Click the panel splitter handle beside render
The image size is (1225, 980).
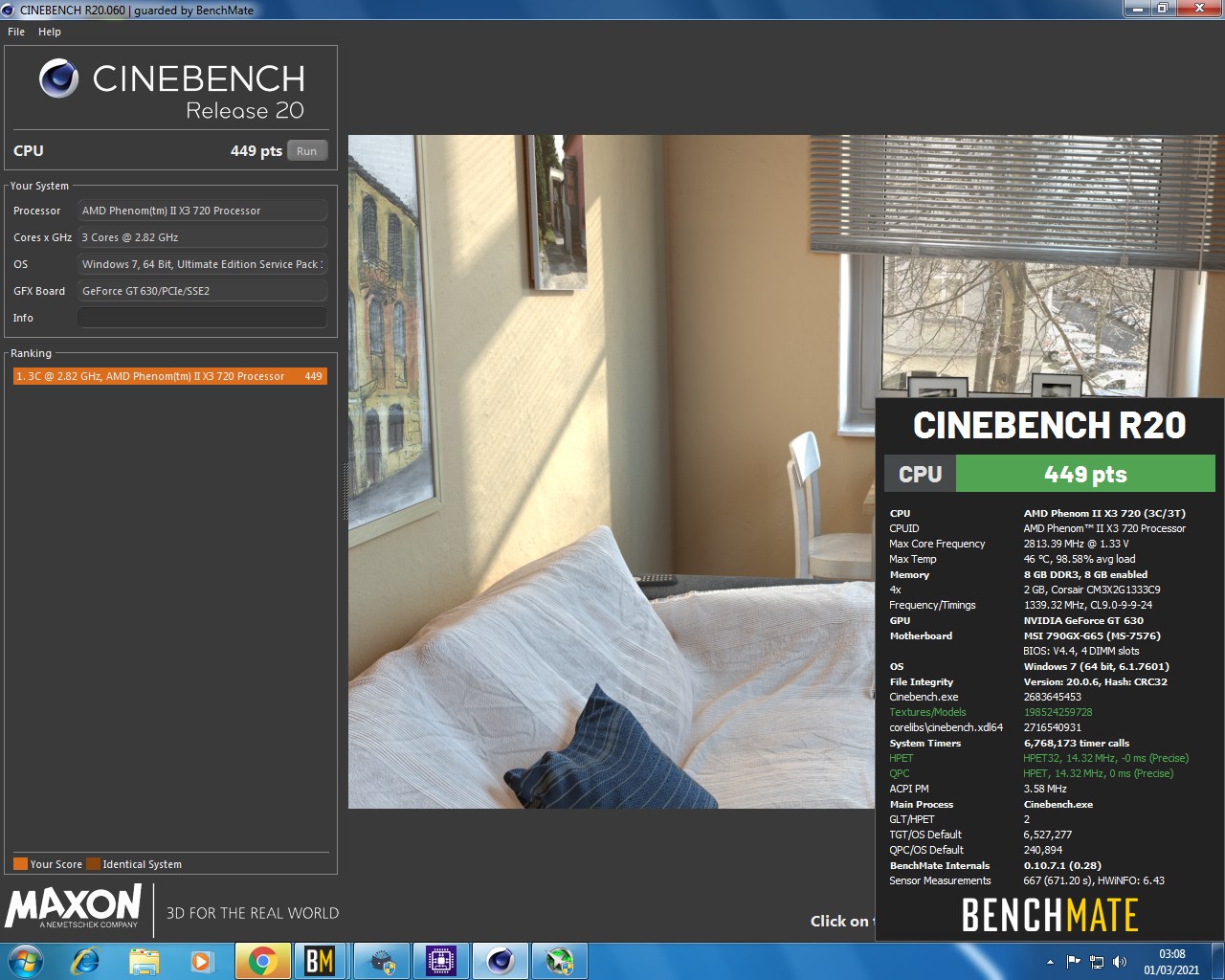click(x=345, y=491)
